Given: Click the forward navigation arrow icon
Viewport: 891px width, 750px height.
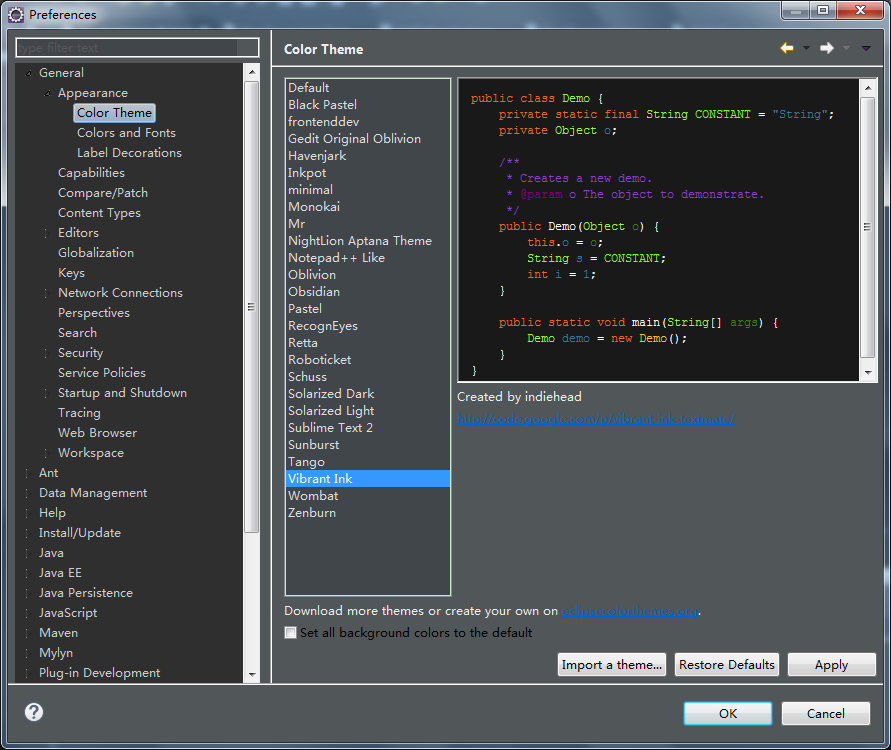Looking at the screenshot, I should pos(827,48).
